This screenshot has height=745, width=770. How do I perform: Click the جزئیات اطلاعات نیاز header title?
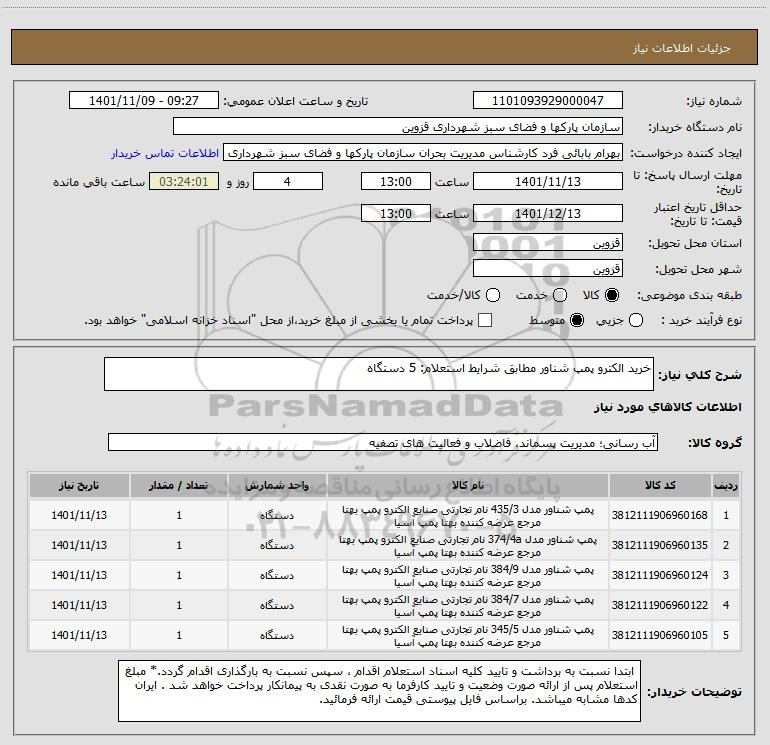(682, 48)
